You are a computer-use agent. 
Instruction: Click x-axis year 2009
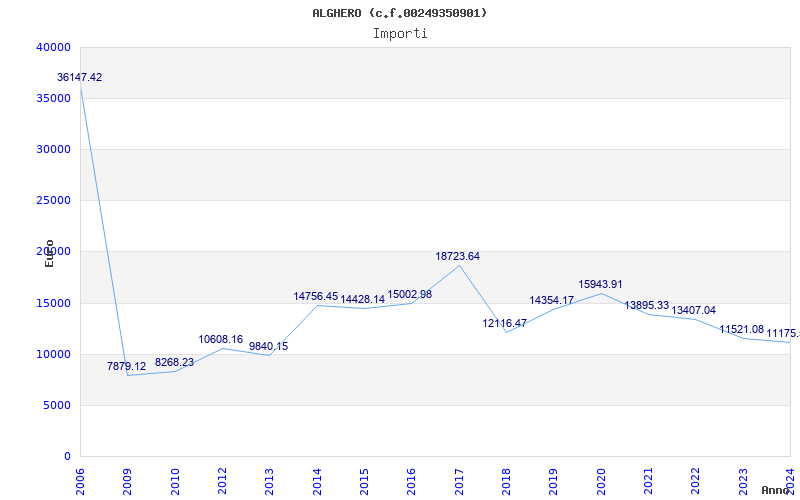(x=128, y=481)
